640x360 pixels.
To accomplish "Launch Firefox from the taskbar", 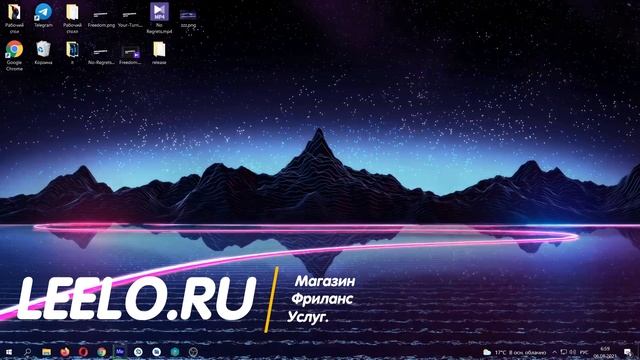I will 64,352.
